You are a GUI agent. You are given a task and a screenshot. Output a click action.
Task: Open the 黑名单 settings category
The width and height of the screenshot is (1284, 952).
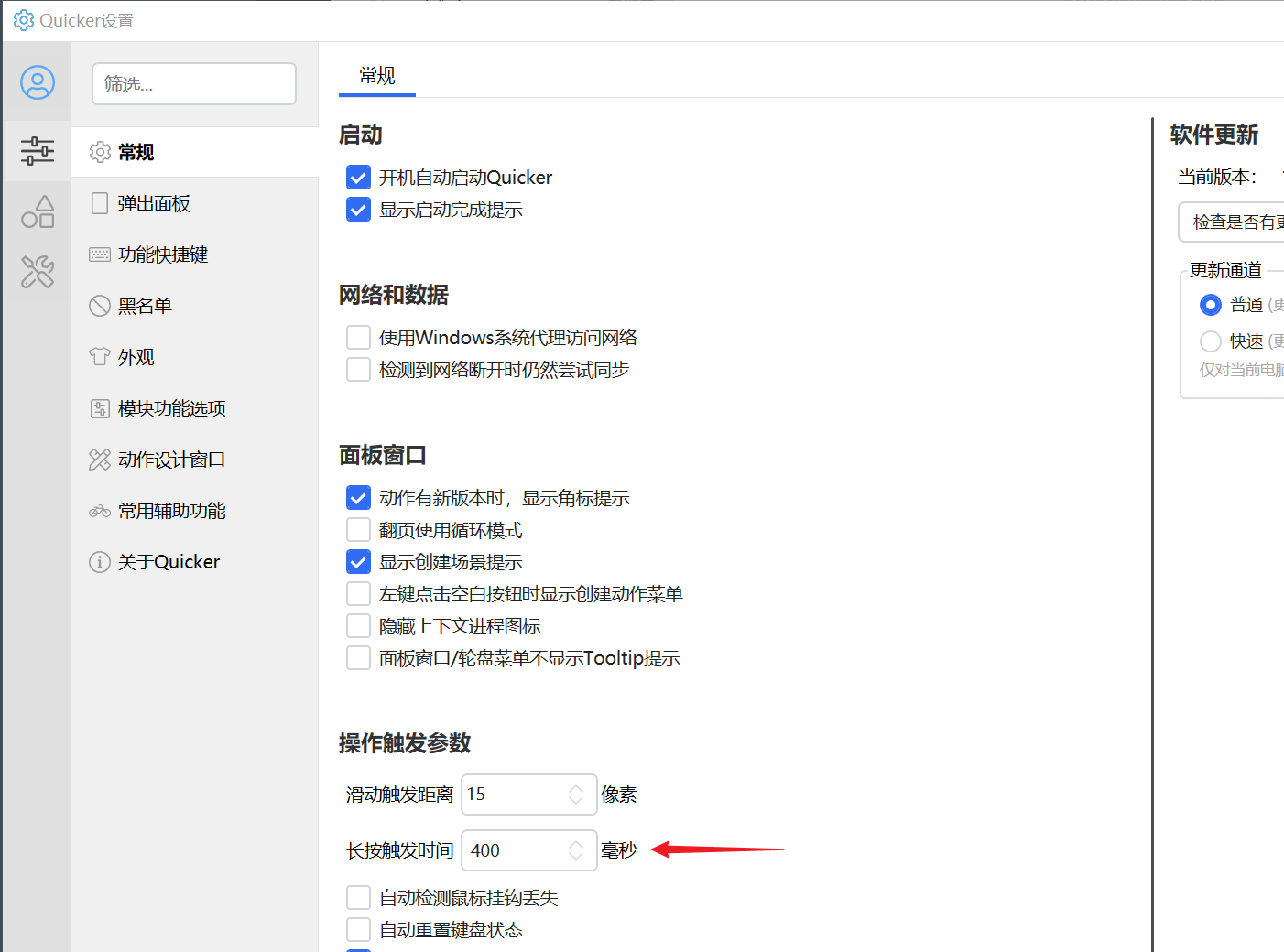click(195, 306)
